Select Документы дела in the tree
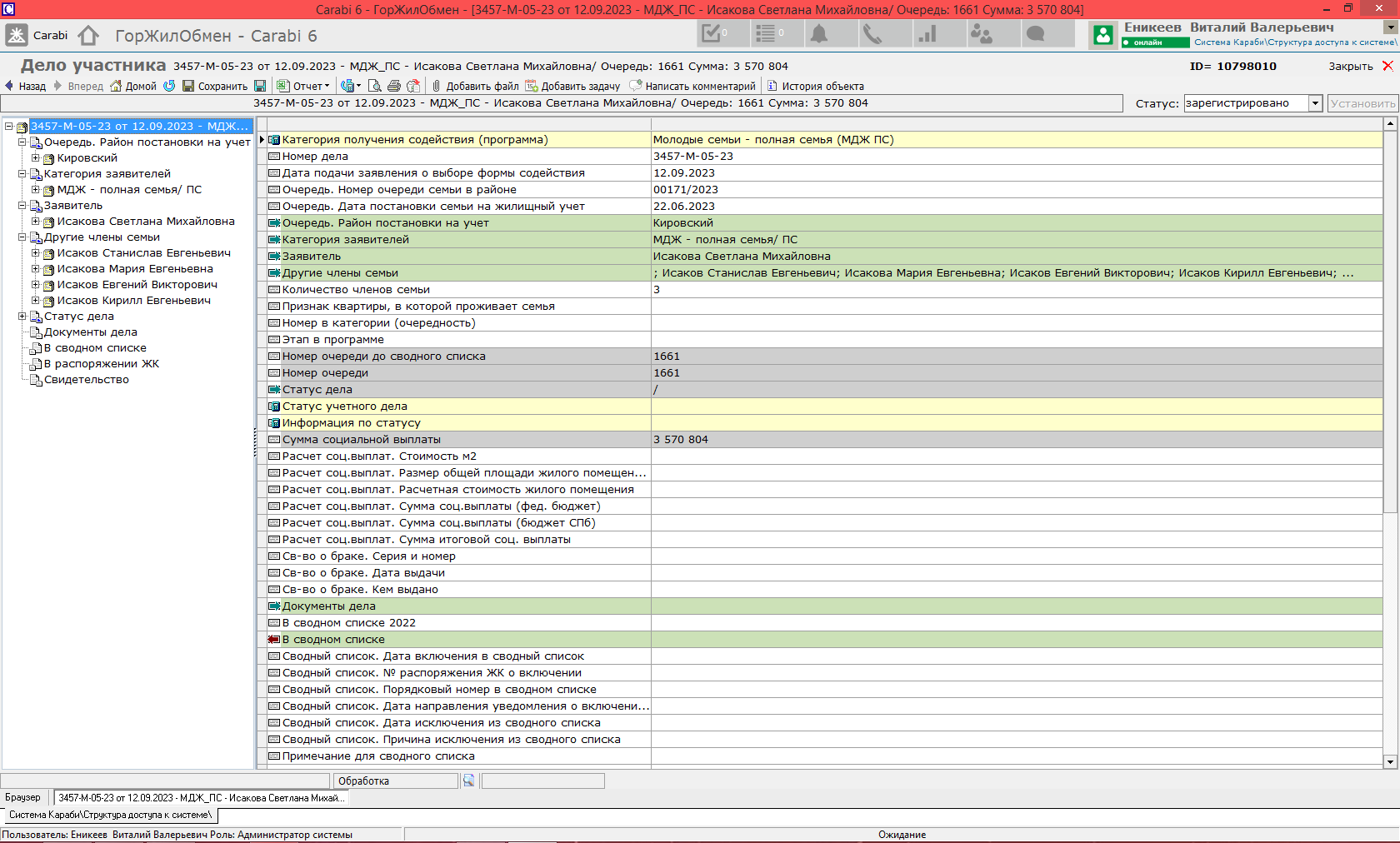 (x=90, y=332)
